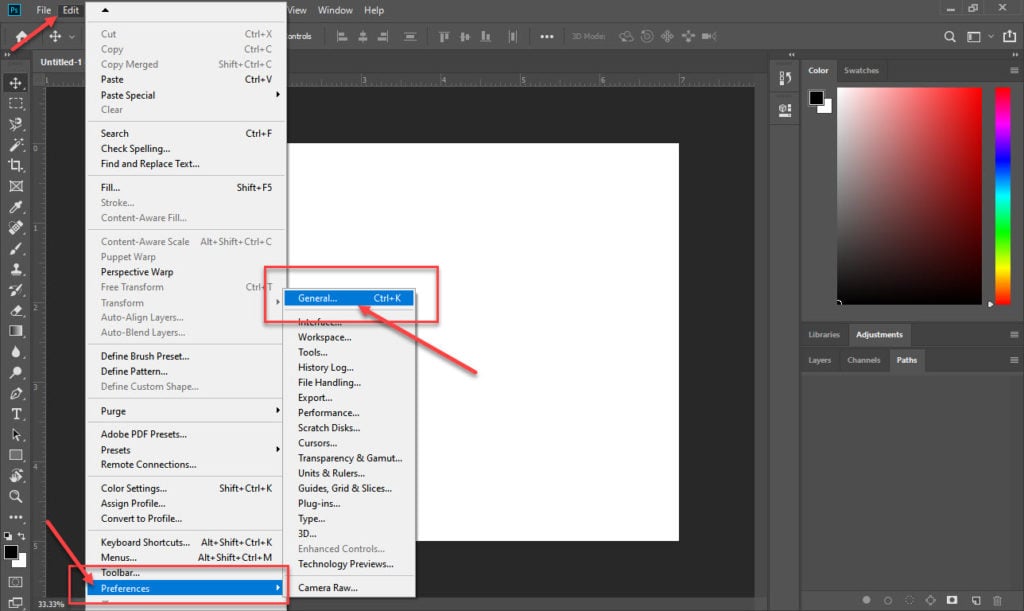Pick a color in the red color field
1024x611 pixels.
(x=909, y=196)
